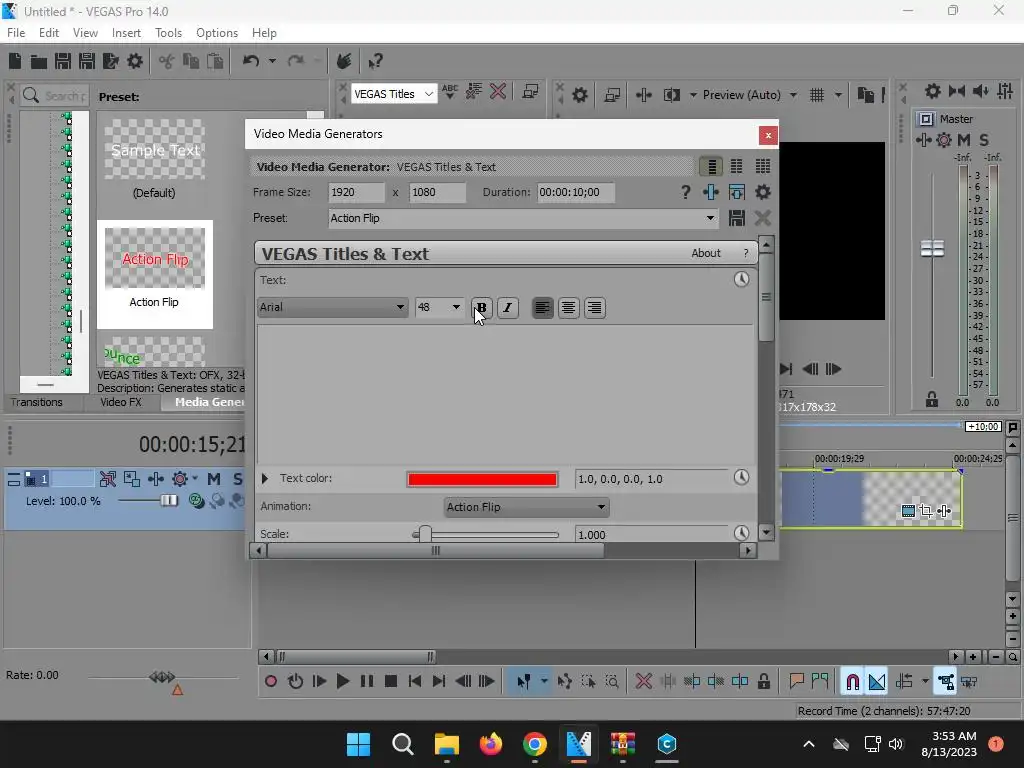Save the preset with the floppy icon
Viewport: 1024px width, 768px height.
coord(737,218)
